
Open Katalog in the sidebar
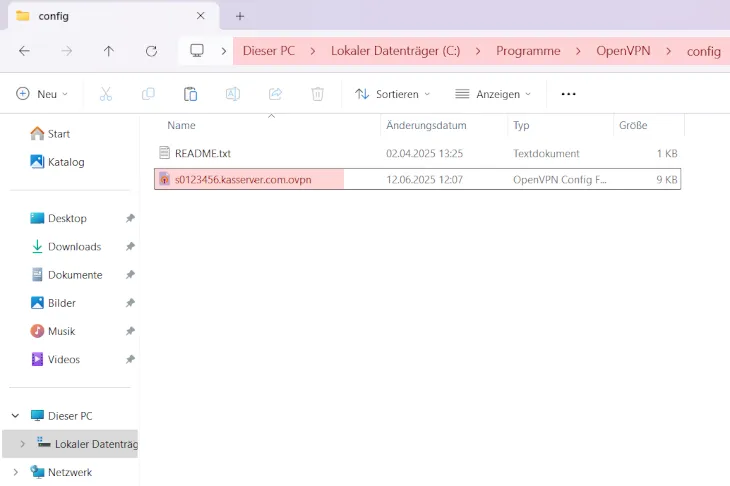click(57, 162)
